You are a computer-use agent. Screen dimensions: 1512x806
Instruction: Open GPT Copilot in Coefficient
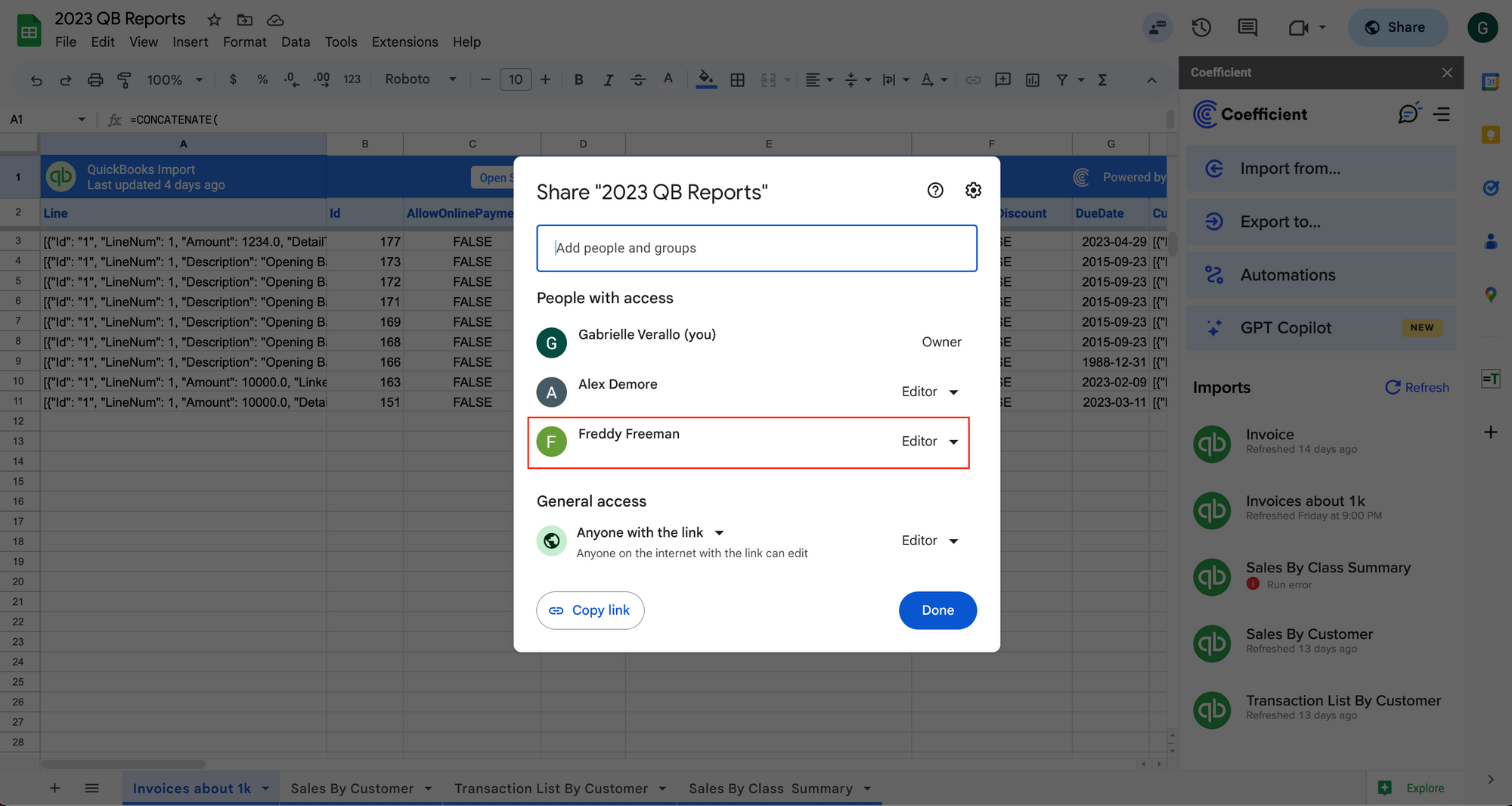[x=1321, y=328]
